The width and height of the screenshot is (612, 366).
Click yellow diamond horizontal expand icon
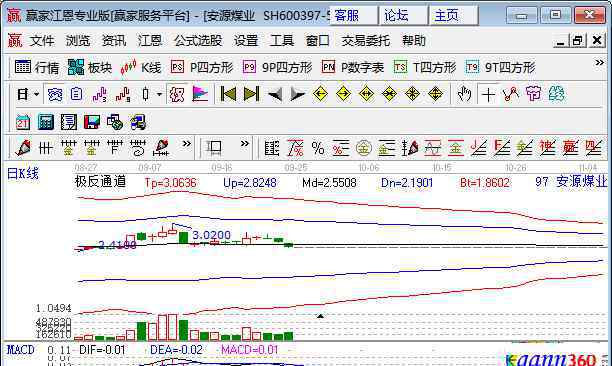tap(366, 94)
